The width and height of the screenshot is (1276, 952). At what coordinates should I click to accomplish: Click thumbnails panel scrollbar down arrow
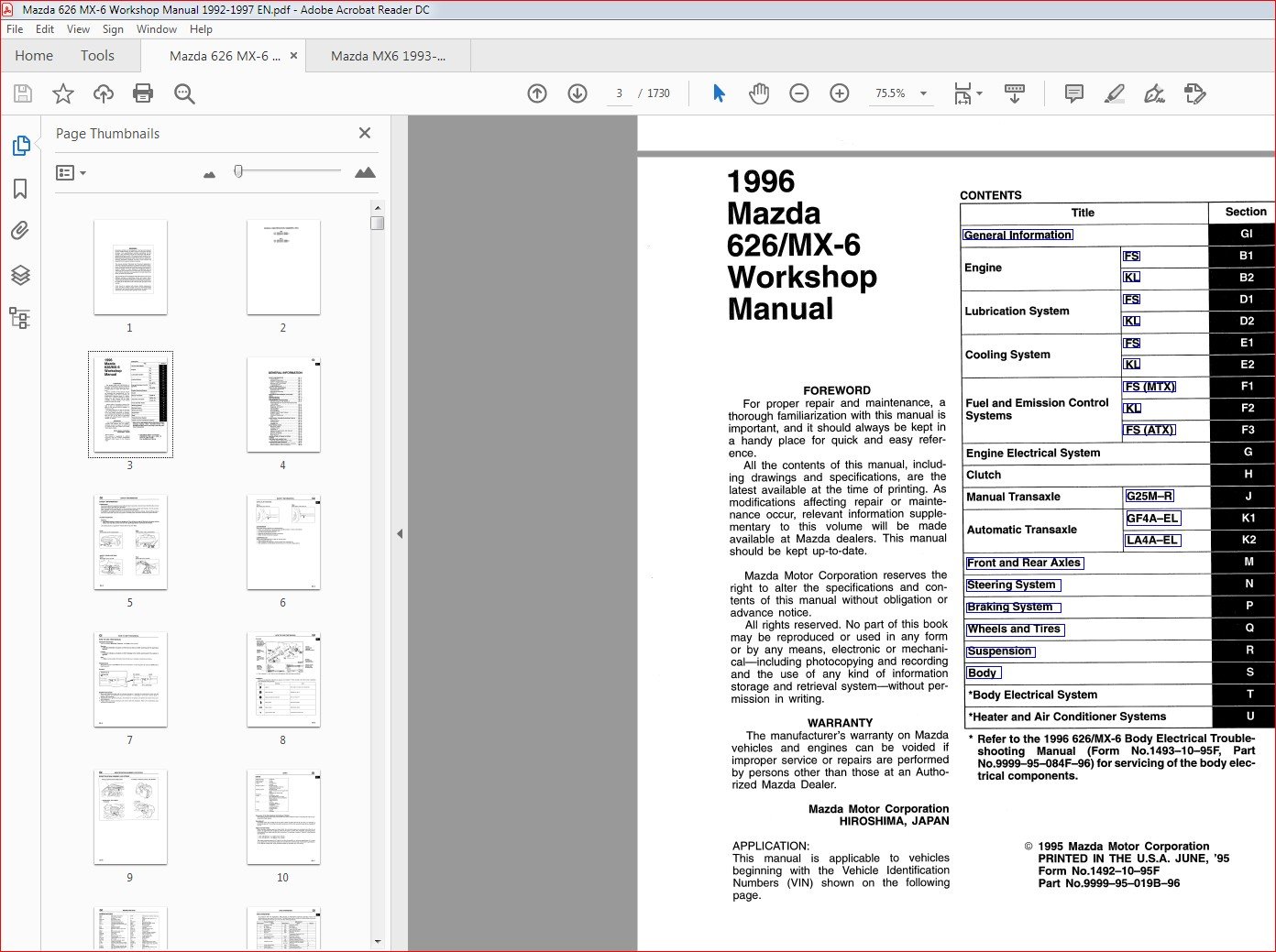click(x=378, y=941)
